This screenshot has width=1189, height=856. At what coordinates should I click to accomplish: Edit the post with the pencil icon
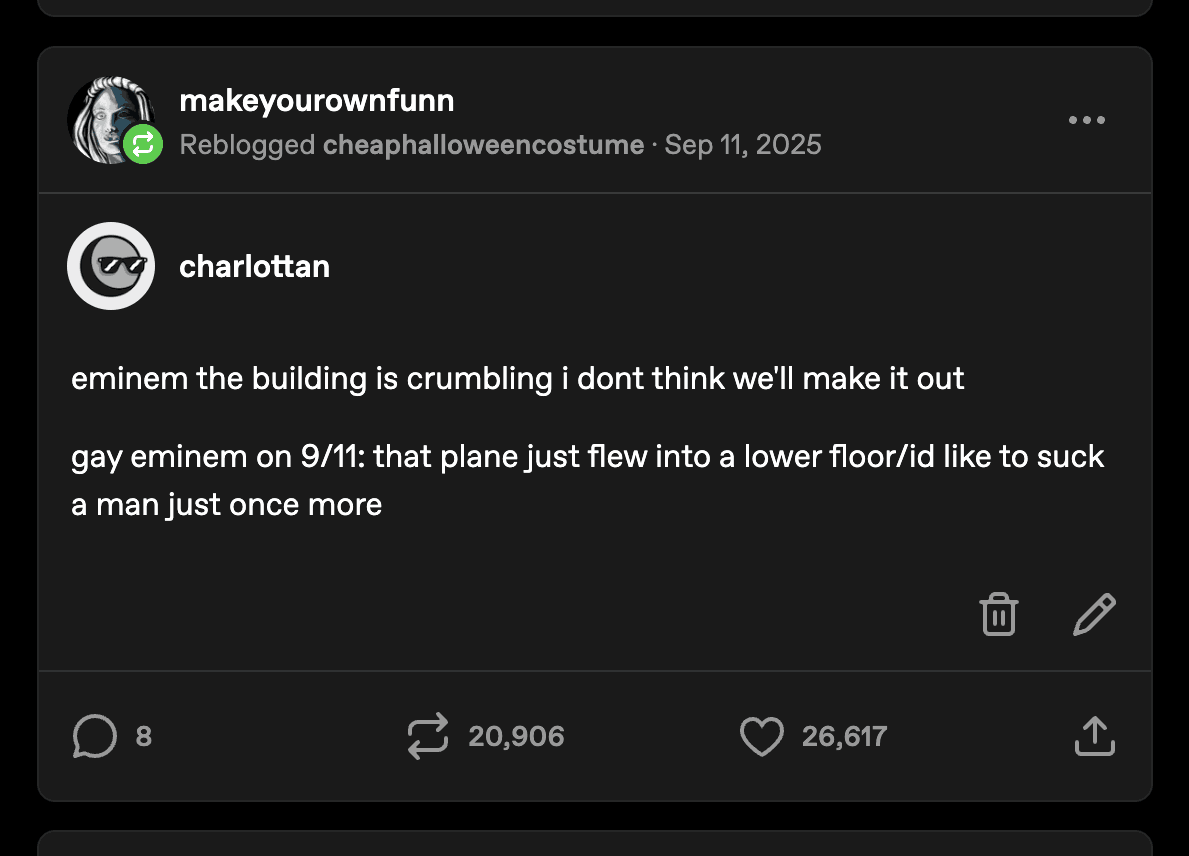tap(1093, 614)
